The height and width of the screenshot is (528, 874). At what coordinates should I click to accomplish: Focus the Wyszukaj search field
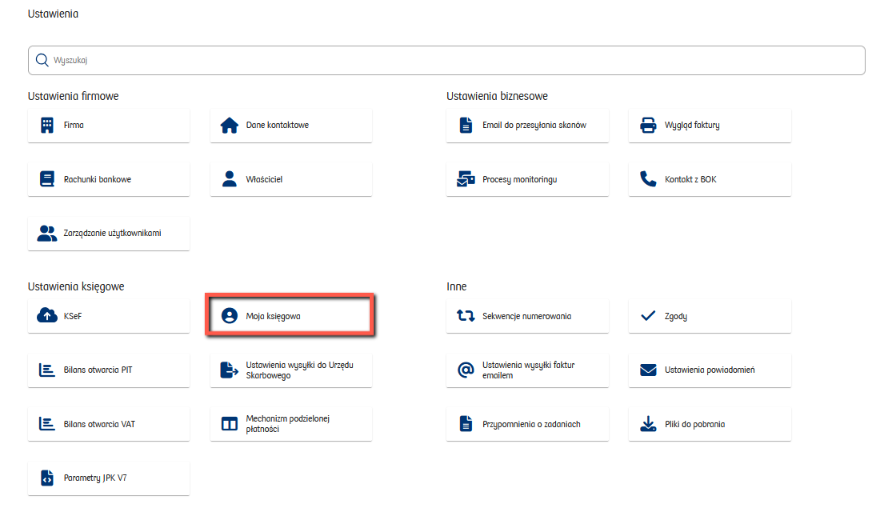[446, 60]
